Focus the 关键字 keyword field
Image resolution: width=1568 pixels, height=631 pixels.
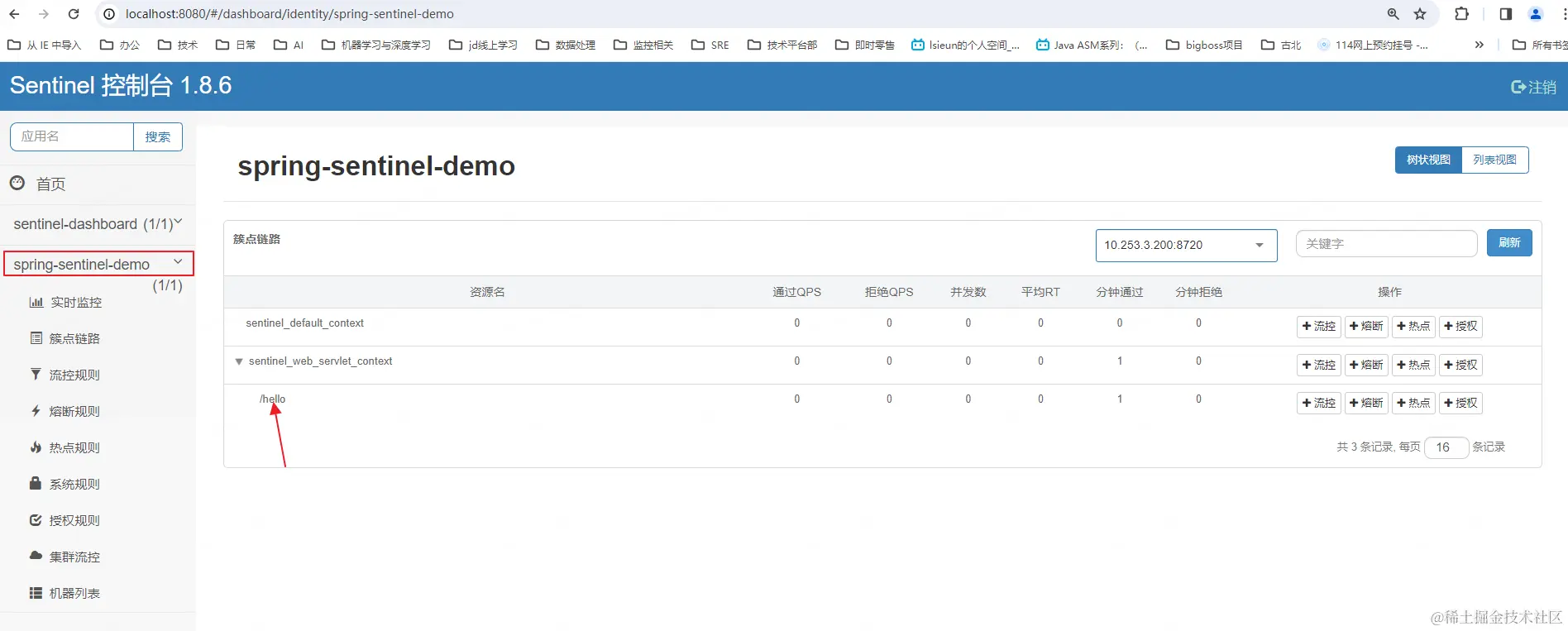tap(1386, 244)
